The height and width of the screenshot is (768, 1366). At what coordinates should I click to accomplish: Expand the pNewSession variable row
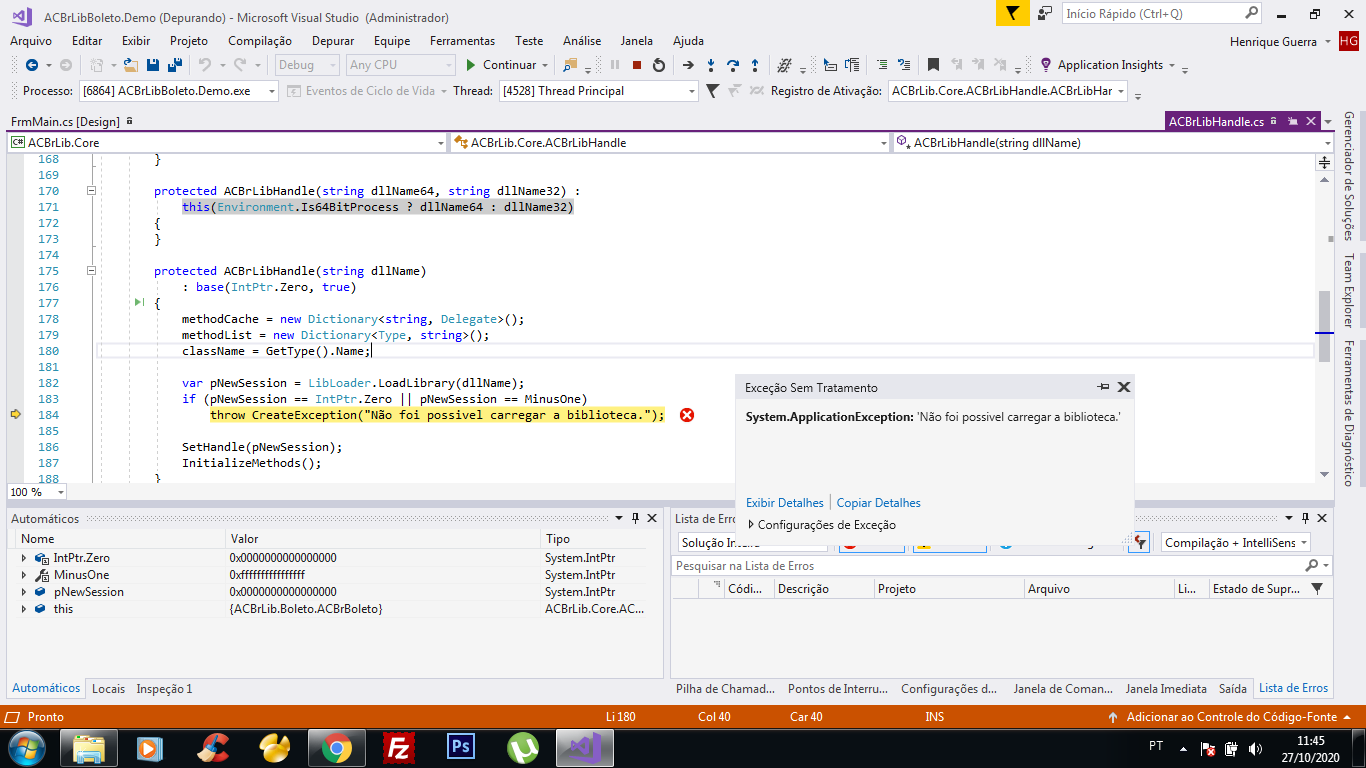click(x=24, y=592)
